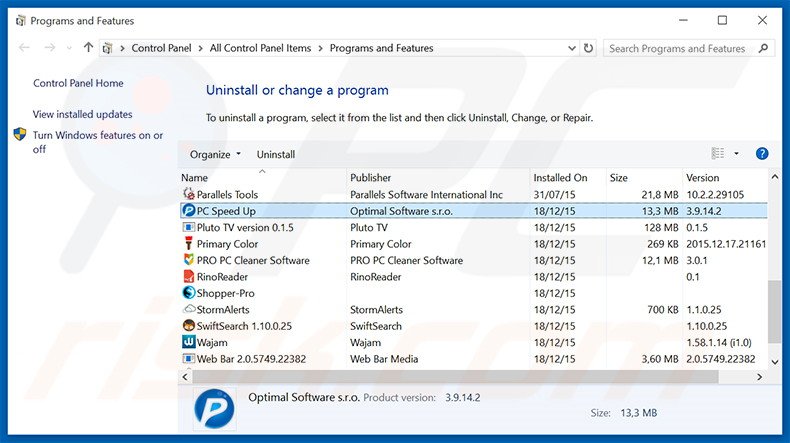The image size is (790, 443).
Task: Click the search magnifier icon
Action: click(763, 48)
